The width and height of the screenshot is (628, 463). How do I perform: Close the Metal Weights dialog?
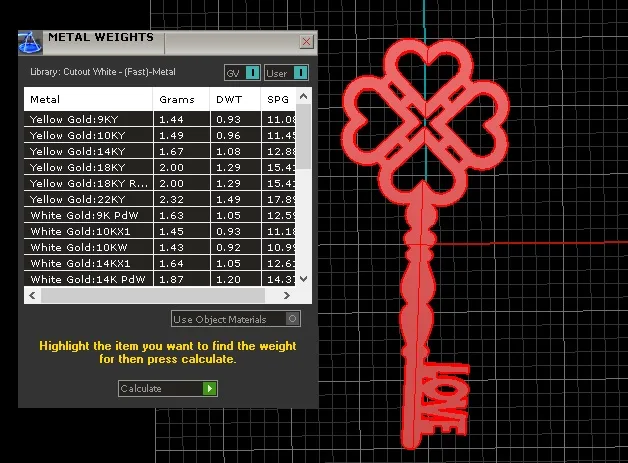[x=306, y=41]
